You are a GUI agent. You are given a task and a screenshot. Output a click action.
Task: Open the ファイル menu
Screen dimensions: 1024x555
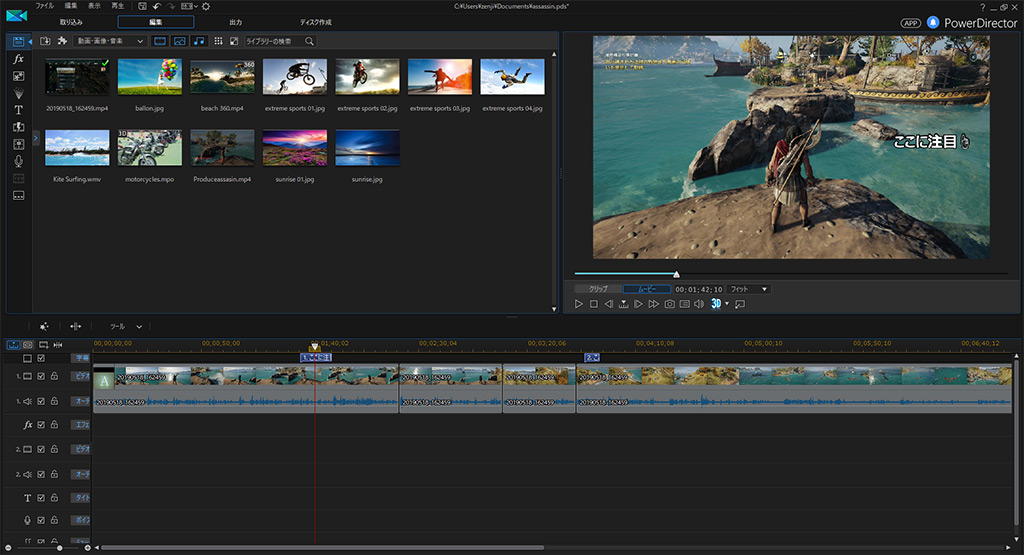(44, 6)
